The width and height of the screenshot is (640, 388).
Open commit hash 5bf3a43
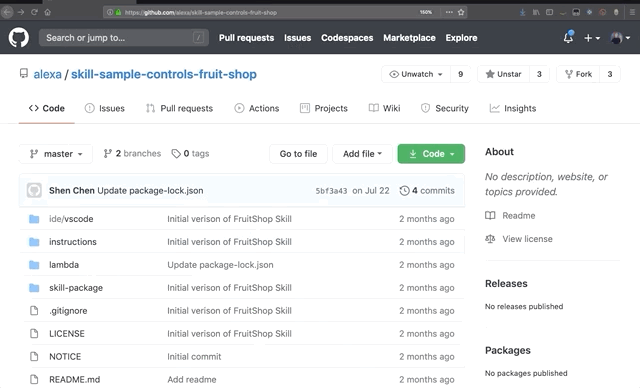pyautogui.click(x=331, y=191)
